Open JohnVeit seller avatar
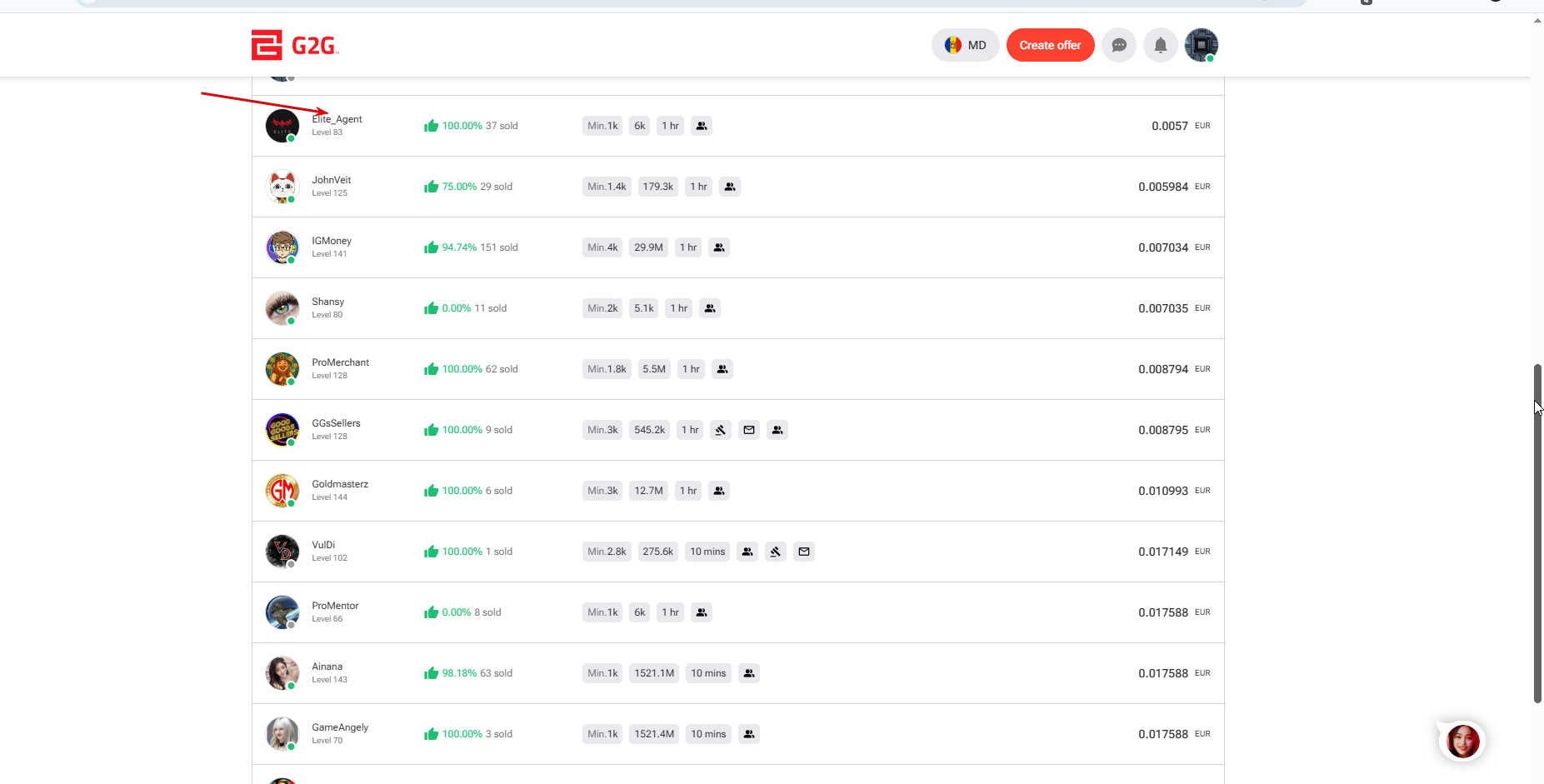This screenshot has width=1544, height=784. (282, 187)
